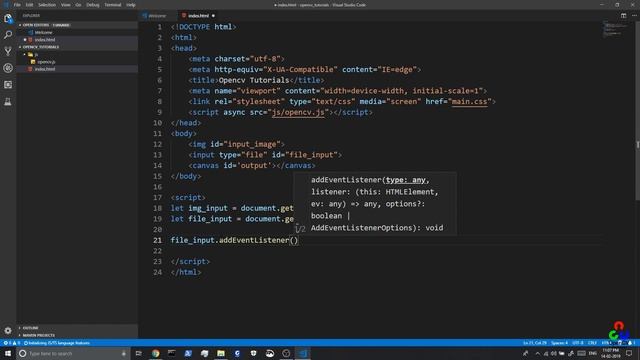Open the Go menu
This screenshot has width=640, height=360.
[x=78, y=5]
